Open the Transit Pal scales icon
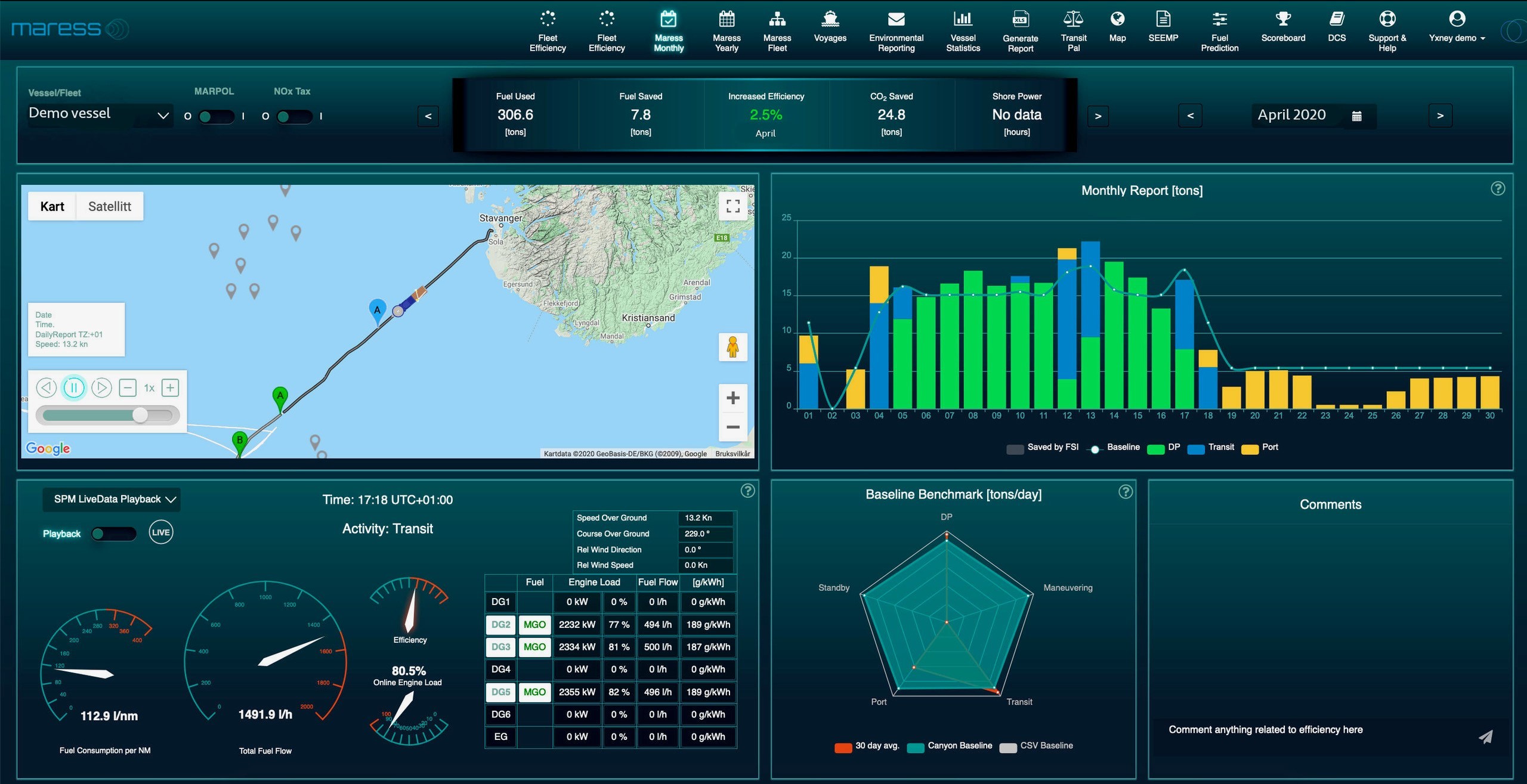This screenshot has width=1527, height=784. 1073,20
